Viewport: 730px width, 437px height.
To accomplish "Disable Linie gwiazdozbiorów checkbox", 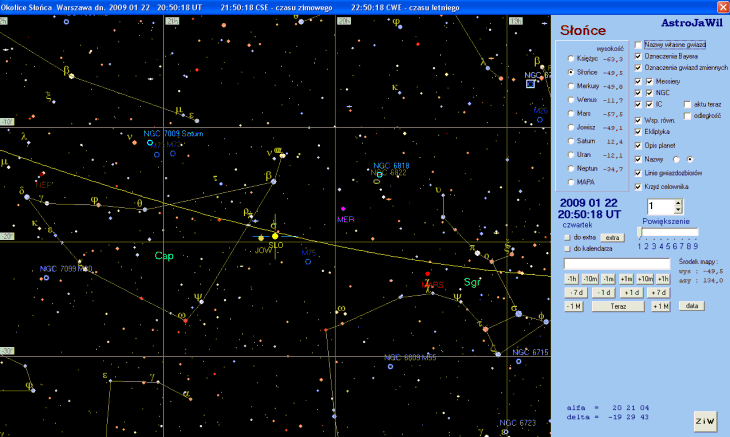I will coord(638,173).
